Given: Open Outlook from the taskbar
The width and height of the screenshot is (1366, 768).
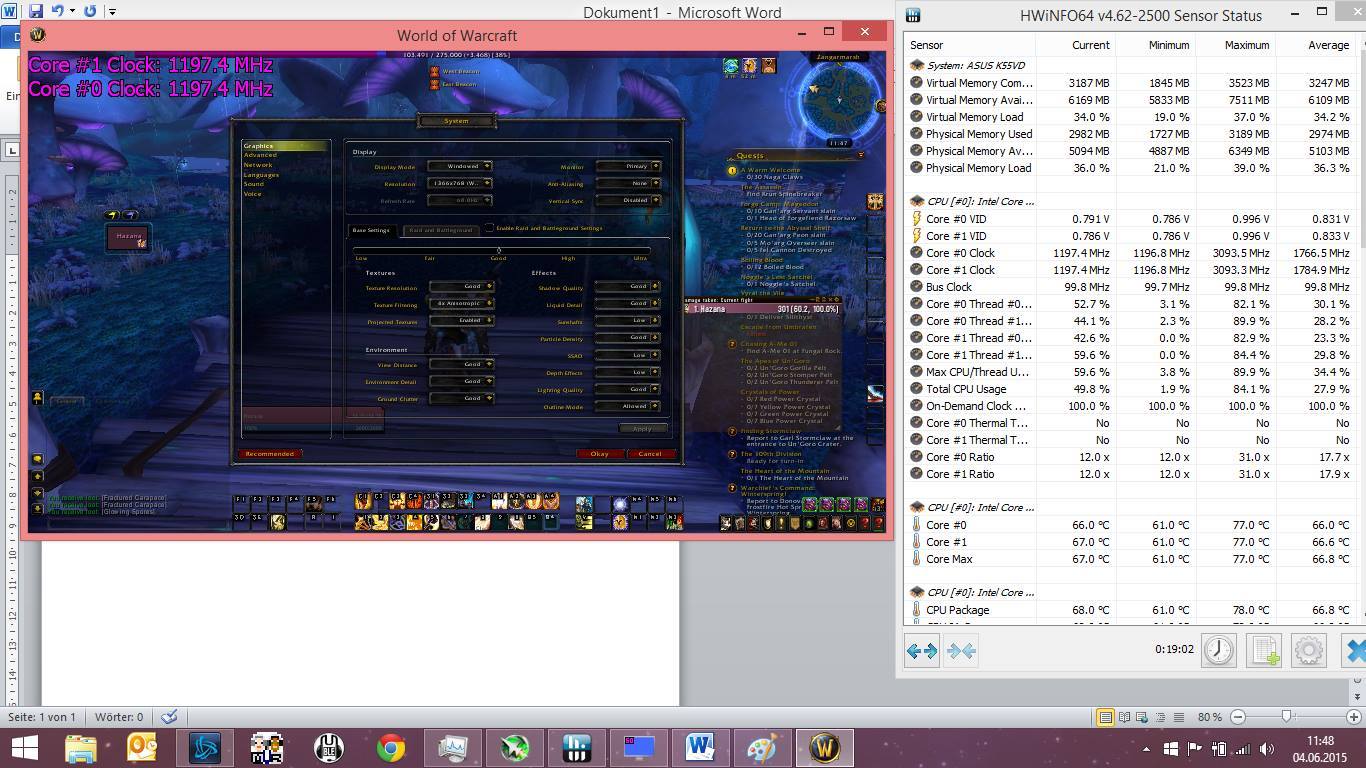Looking at the screenshot, I should 143,748.
